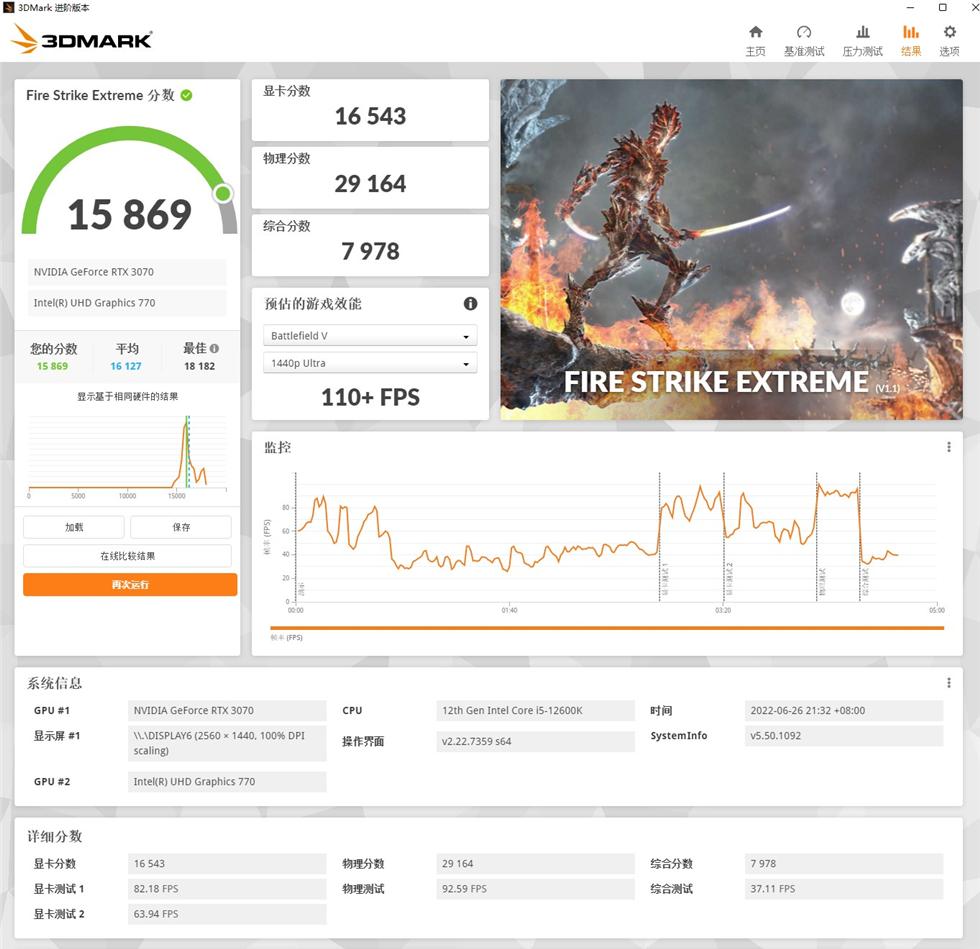Click the score gauge green indicator knob
The image size is (980, 949).
222,193
